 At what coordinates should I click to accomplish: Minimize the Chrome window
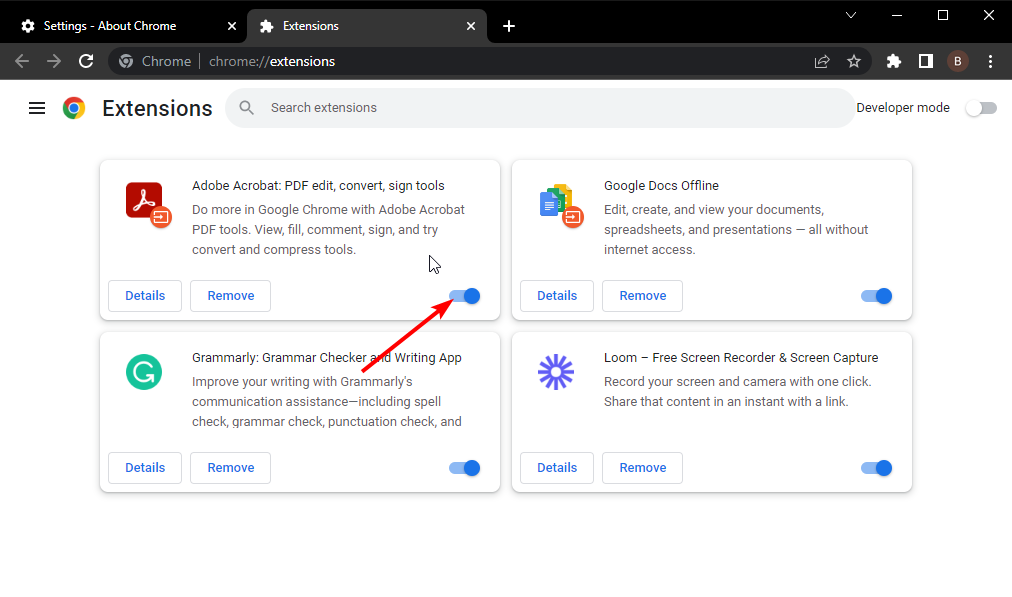coord(896,15)
